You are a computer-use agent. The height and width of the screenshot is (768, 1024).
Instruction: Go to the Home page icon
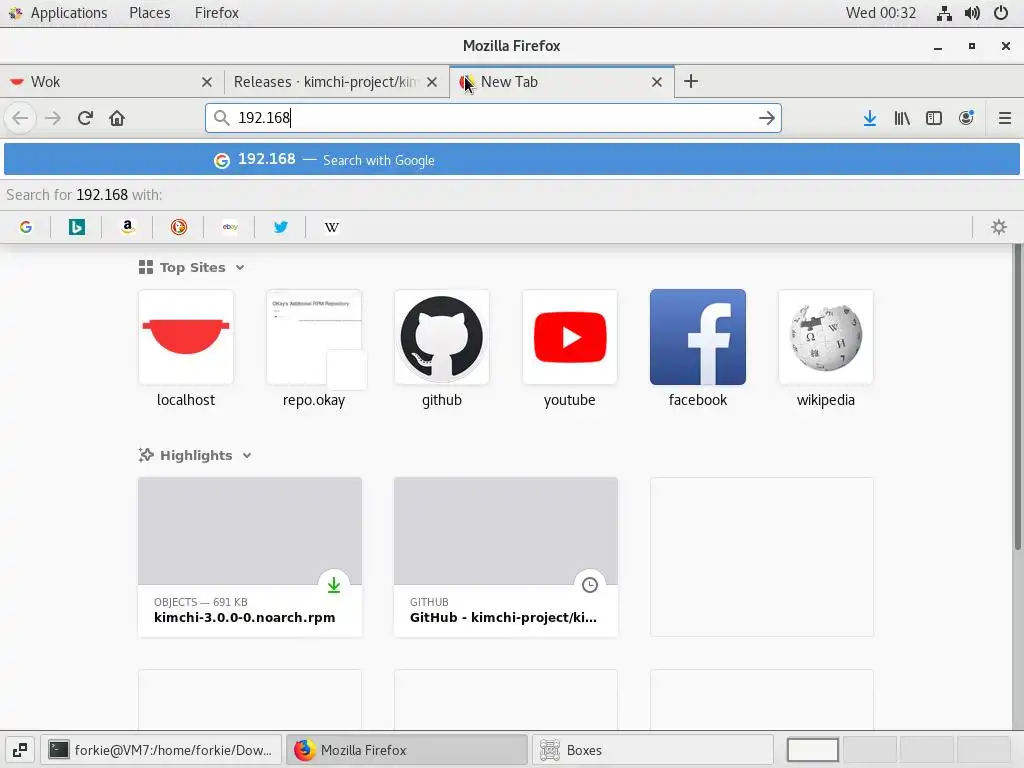pos(117,118)
